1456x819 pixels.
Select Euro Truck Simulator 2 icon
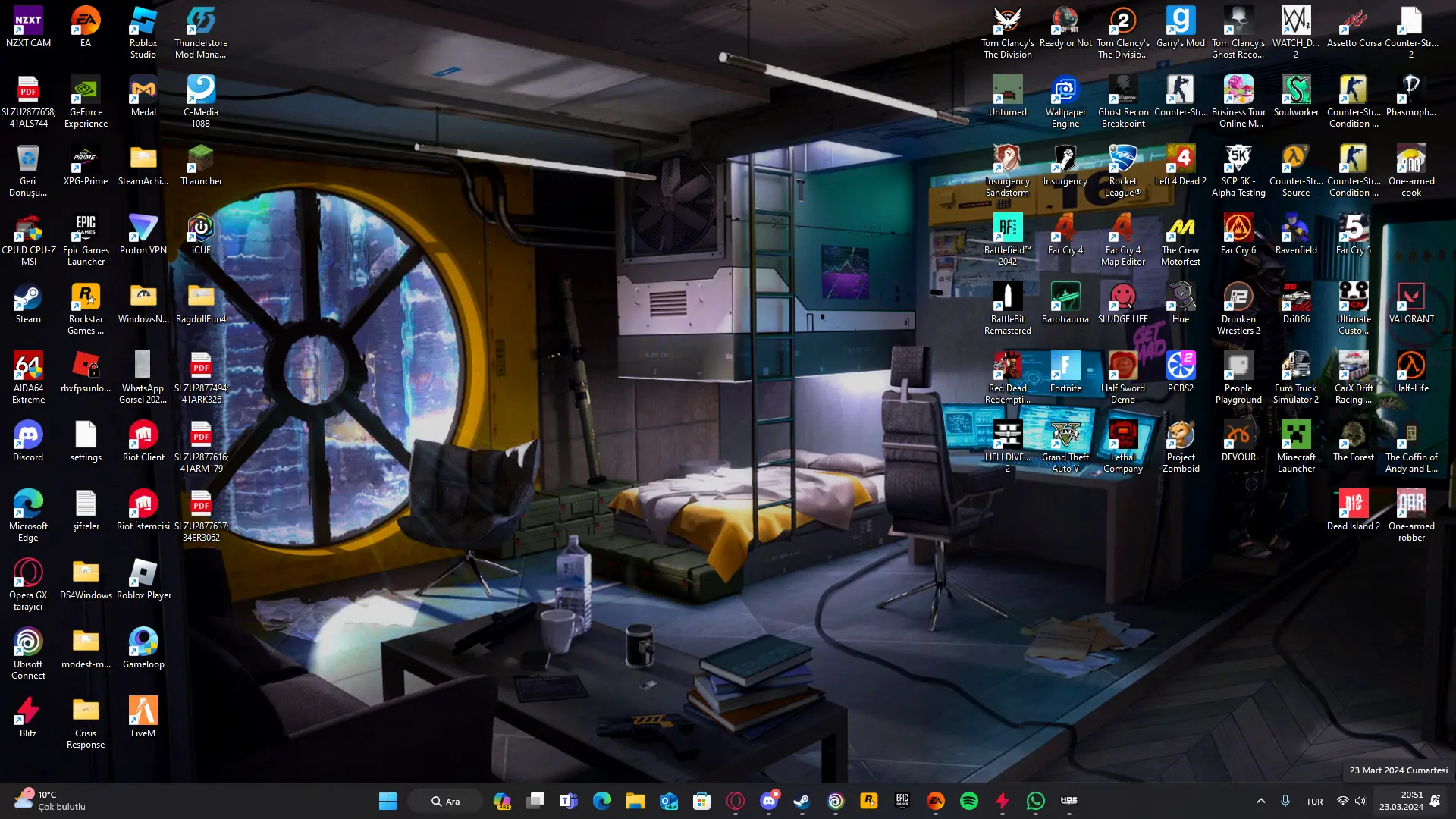point(1296,378)
